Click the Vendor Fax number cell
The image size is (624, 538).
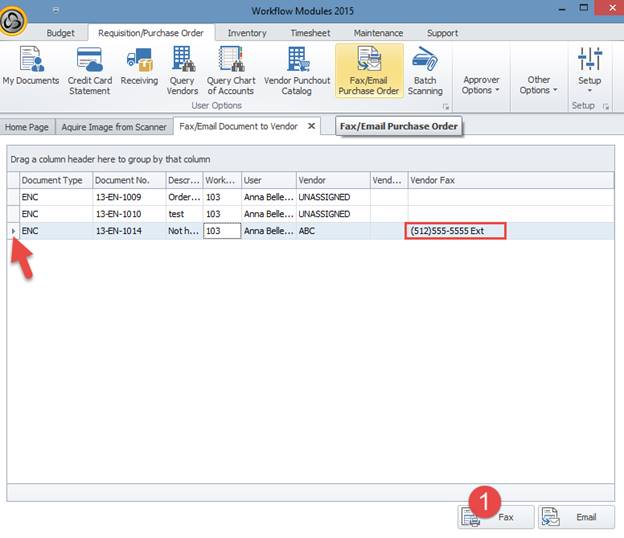(455, 231)
